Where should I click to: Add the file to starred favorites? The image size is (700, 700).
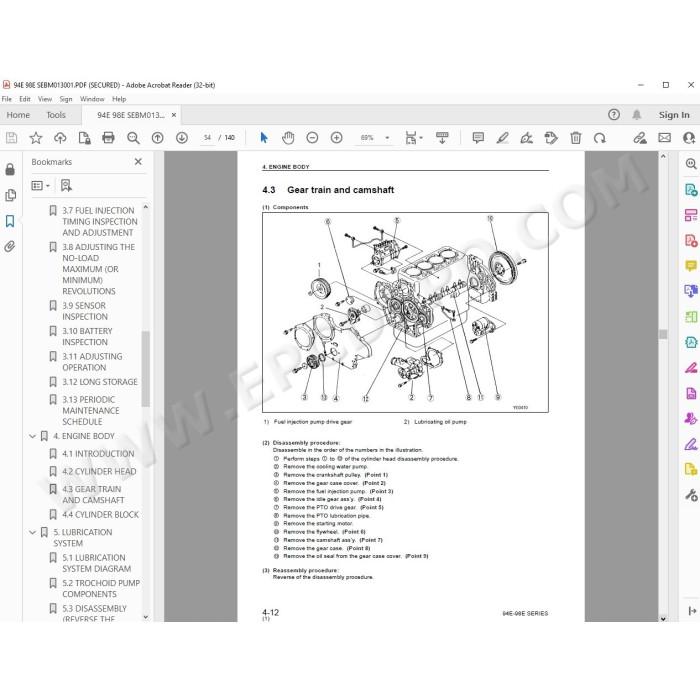click(x=36, y=138)
